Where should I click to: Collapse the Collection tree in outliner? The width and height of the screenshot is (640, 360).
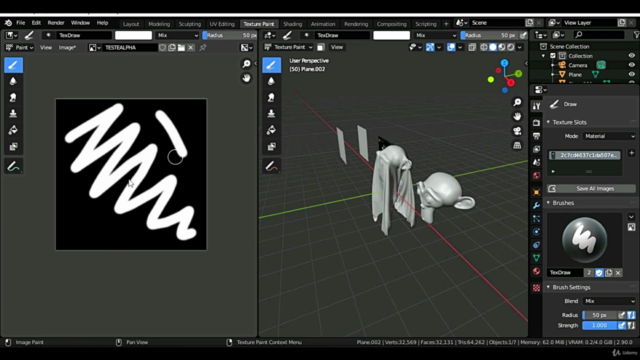click(543, 56)
